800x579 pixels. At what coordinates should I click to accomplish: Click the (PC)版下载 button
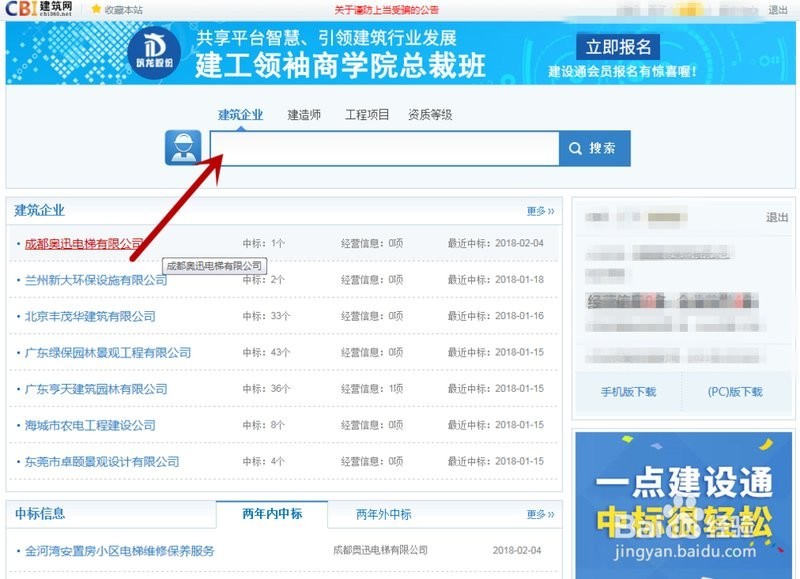(735, 392)
